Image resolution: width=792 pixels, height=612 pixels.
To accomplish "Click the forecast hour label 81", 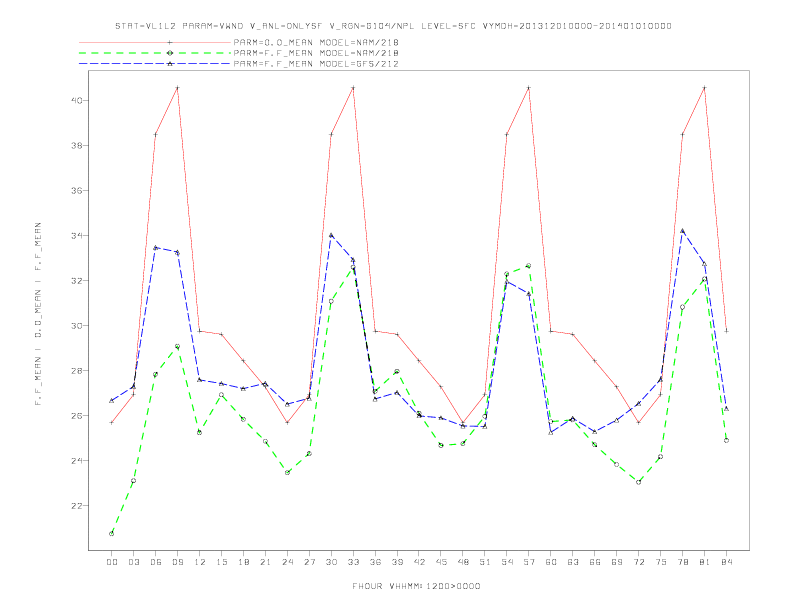I will [x=705, y=562].
